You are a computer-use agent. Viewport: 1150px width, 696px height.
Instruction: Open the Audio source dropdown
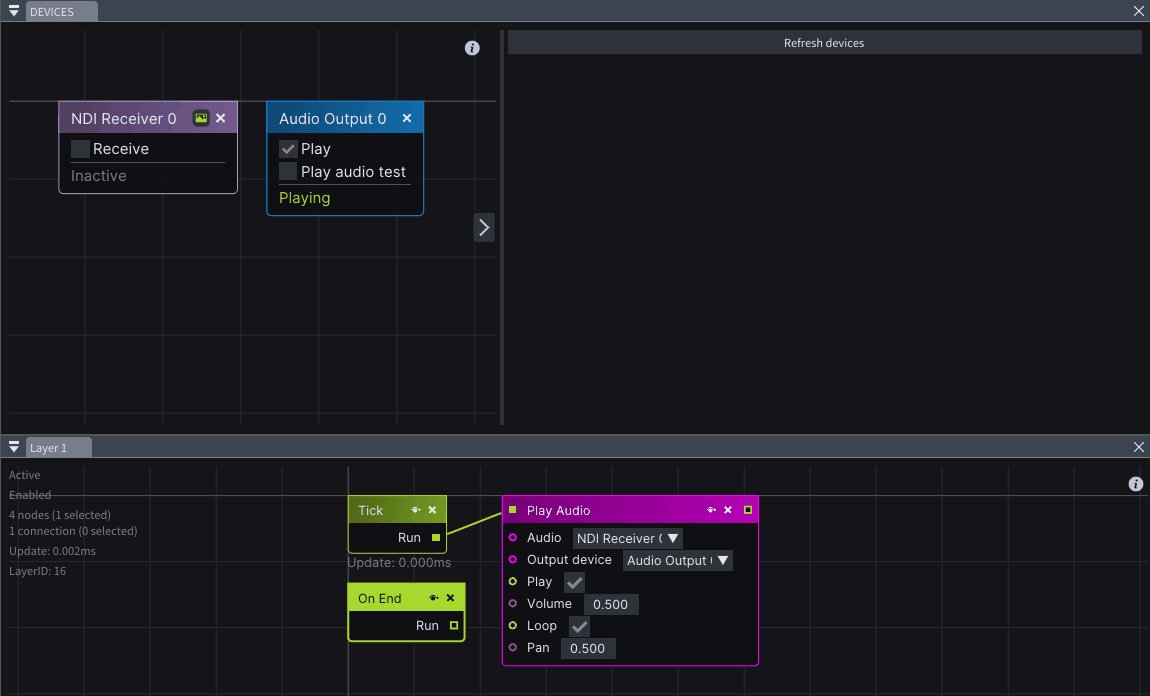click(628, 538)
